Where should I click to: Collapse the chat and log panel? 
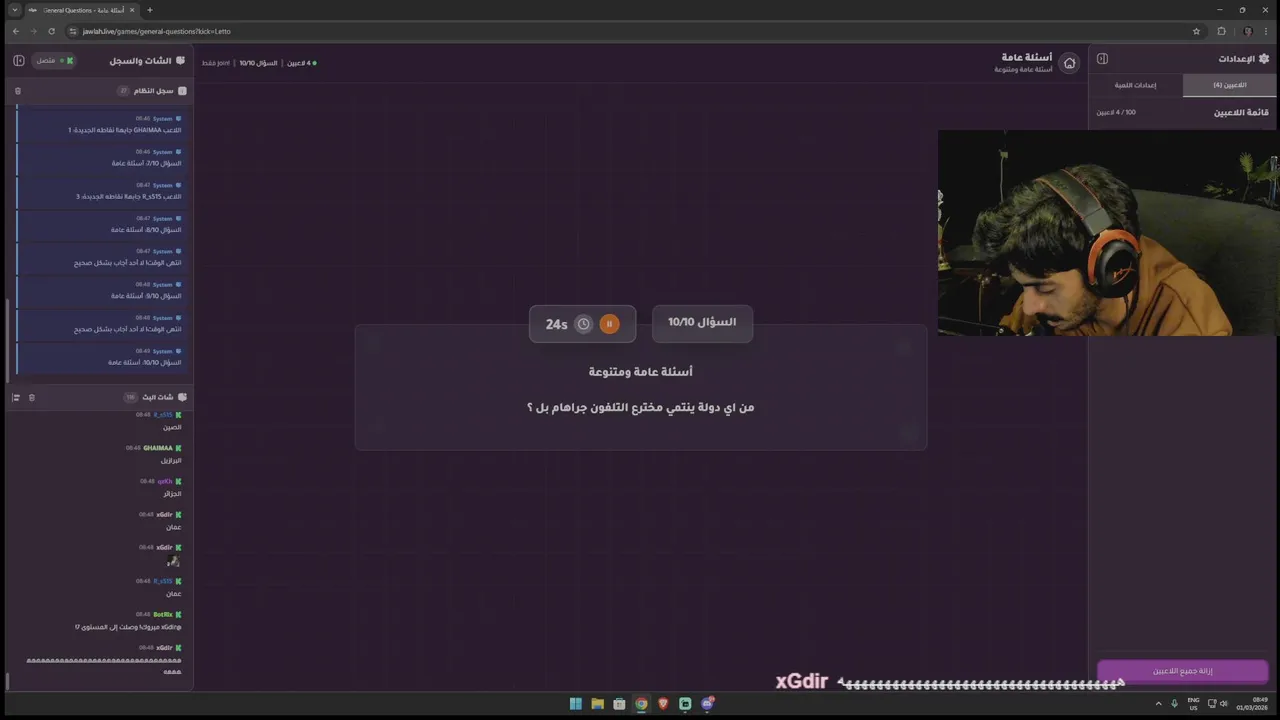(x=19, y=61)
